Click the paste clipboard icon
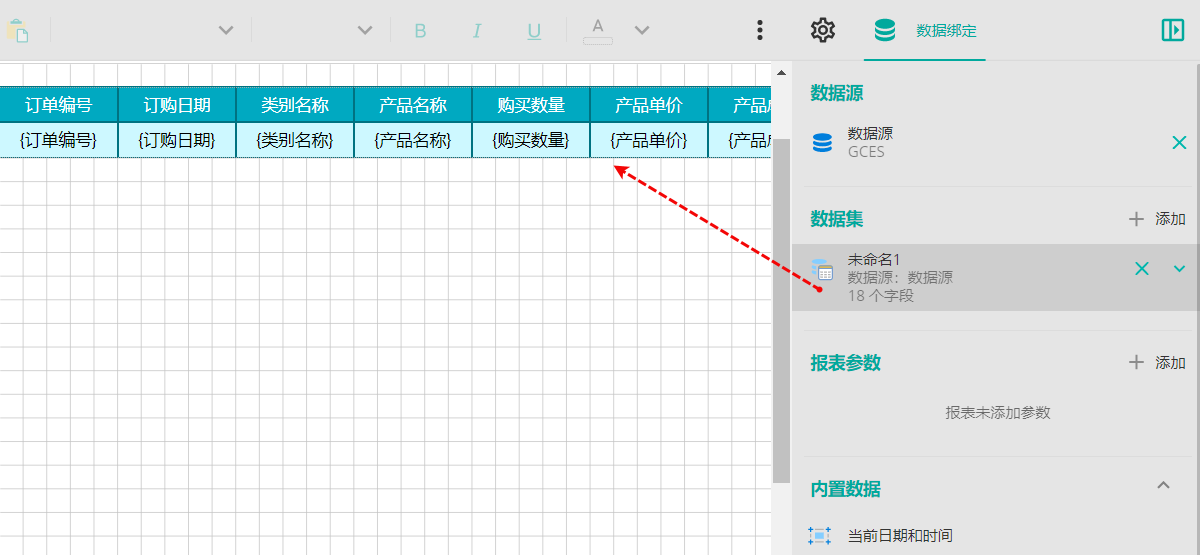 (x=18, y=30)
